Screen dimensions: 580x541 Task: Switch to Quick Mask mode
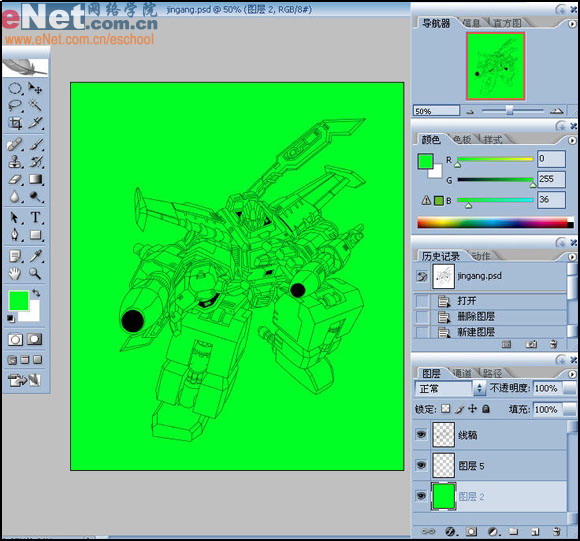click(35, 339)
